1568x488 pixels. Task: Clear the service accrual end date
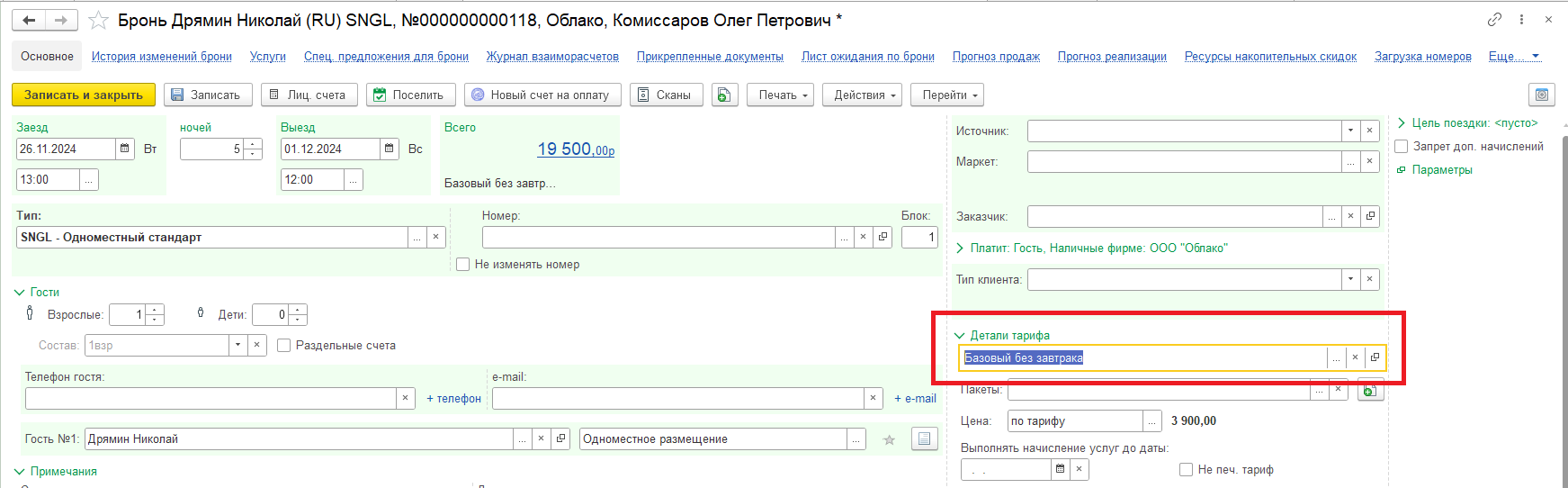pyautogui.click(x=1080, y=469)
